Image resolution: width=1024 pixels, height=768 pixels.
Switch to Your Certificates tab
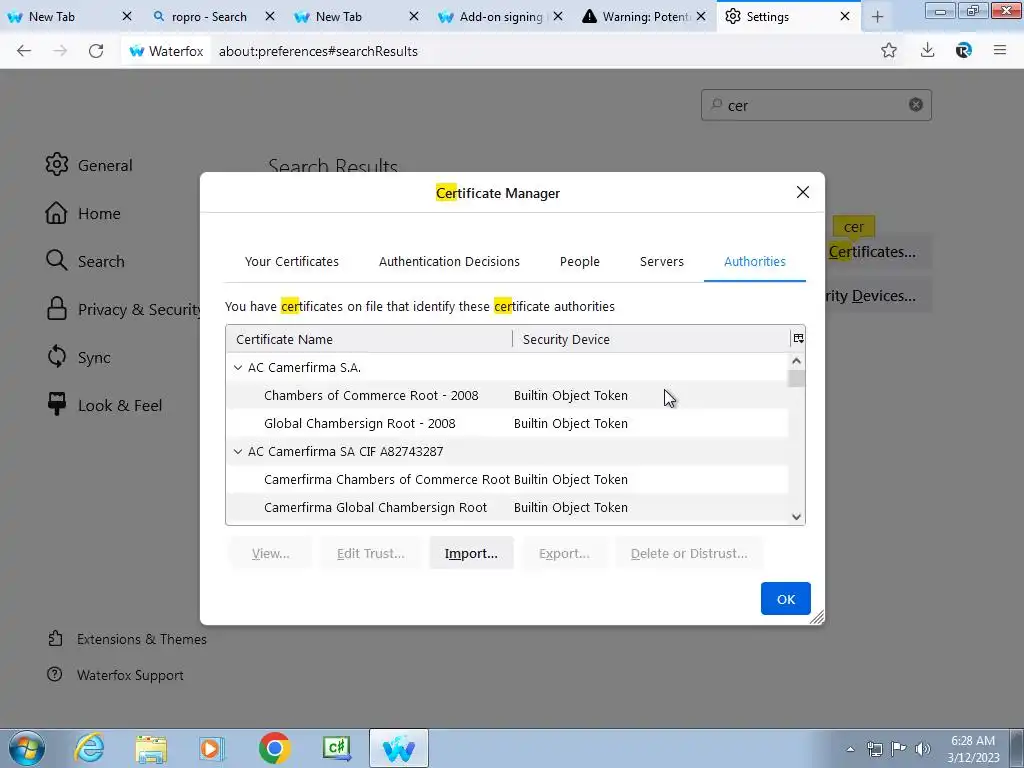click(292, 261)
